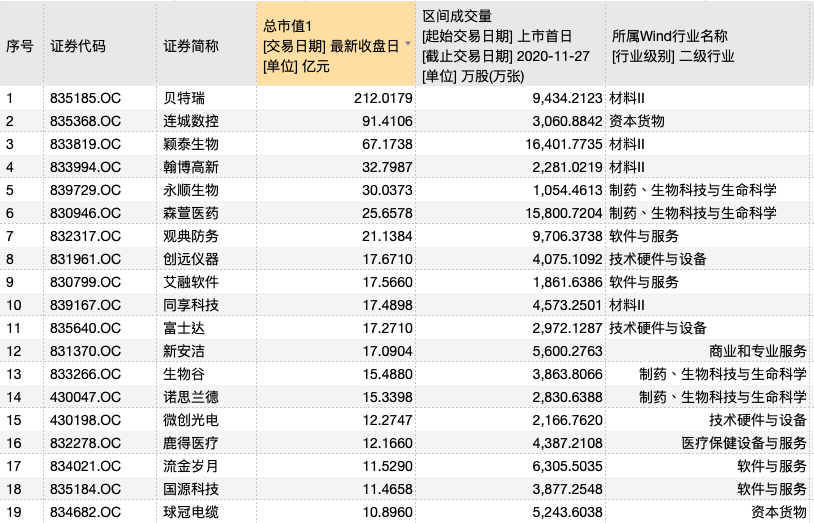Click volume cell 9,706.3738
814x523 pixels.
click(567, 236)
